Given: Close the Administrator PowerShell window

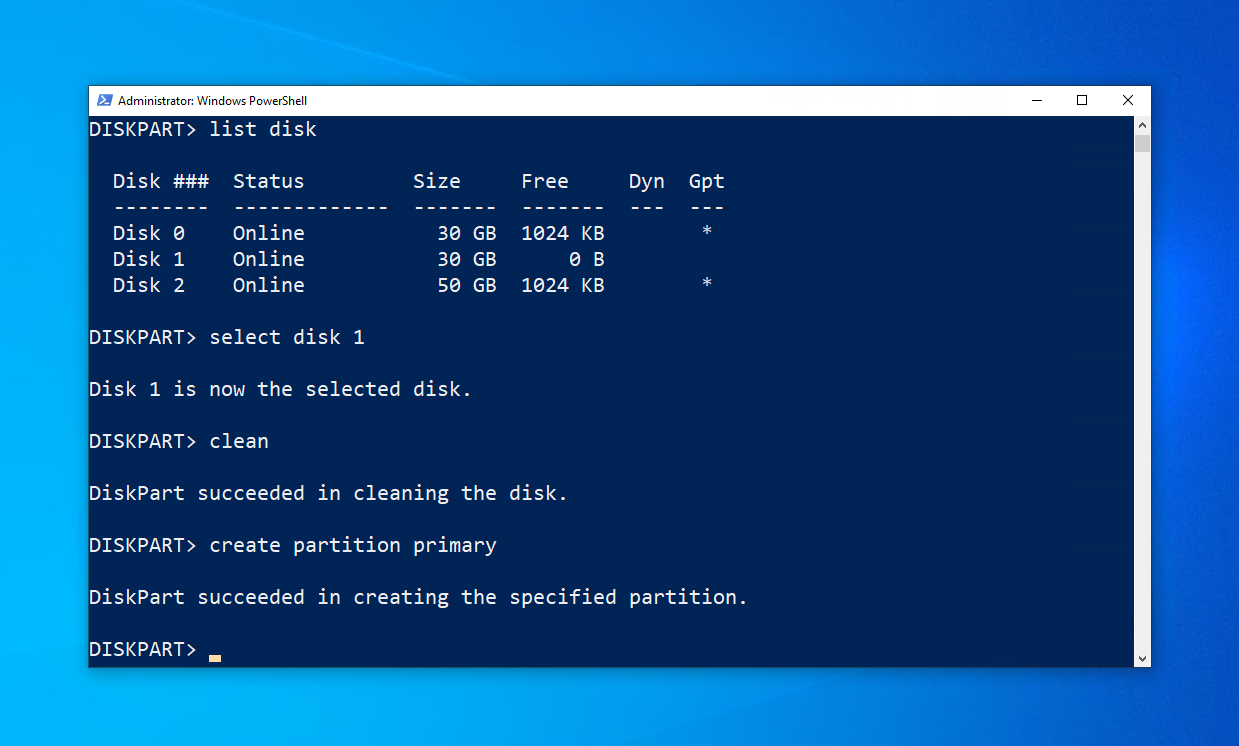Looking at the screenshot, I should click(x=1128, y=100).
